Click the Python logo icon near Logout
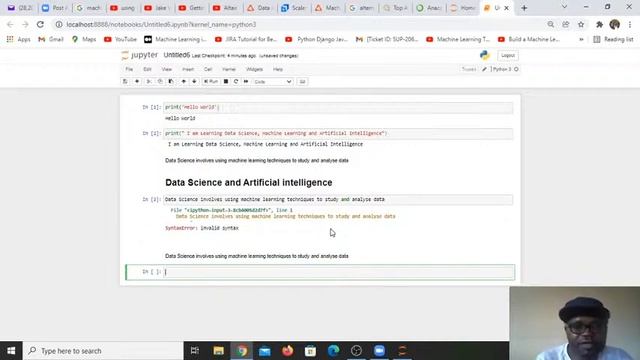Image resolution: width=640 pixels, height=360 pixels. coord(484,55)
